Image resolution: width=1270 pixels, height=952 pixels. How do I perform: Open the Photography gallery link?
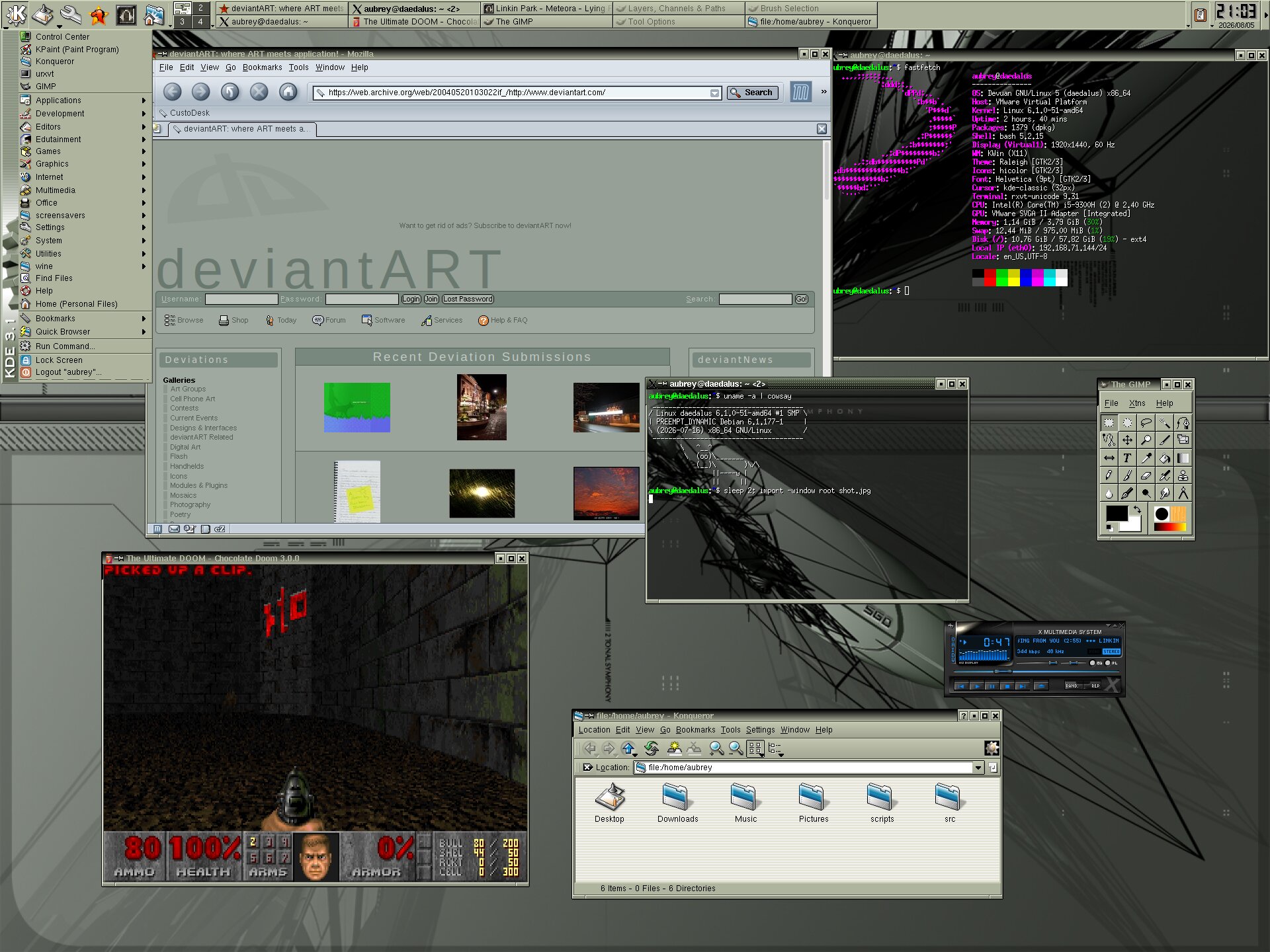click(190, 505)
